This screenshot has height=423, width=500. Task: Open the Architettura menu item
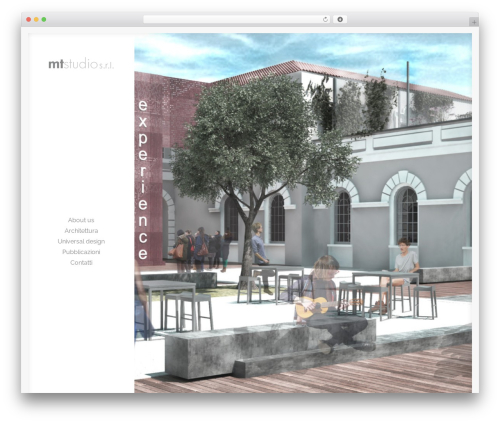click(x=81, y=231)
